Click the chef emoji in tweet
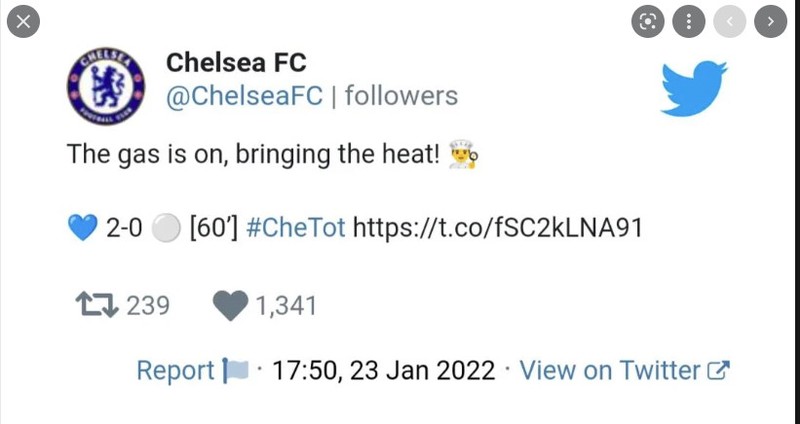 click(x=463, y=155)
